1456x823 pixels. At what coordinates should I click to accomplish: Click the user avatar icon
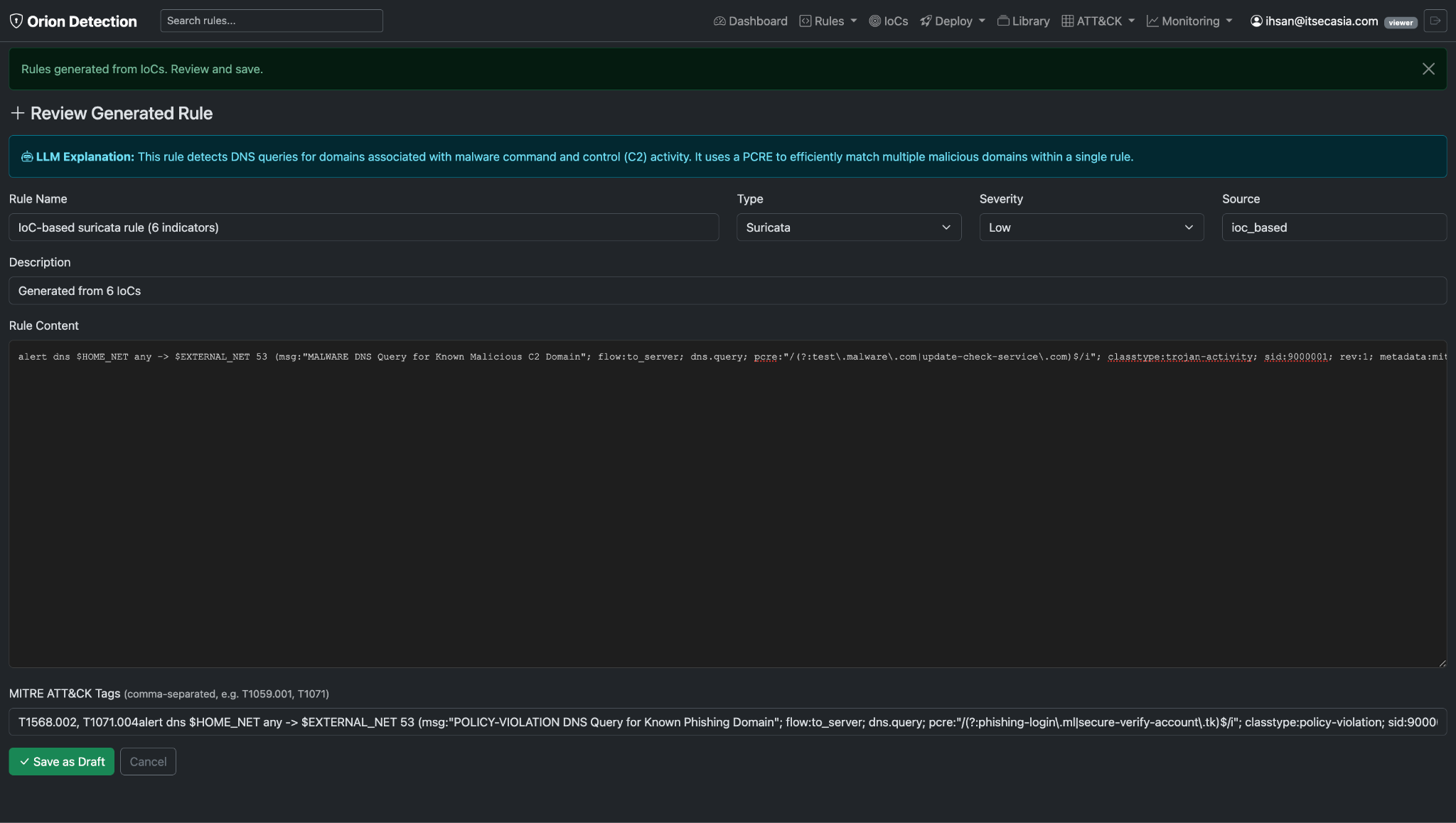click(1256, 21)
